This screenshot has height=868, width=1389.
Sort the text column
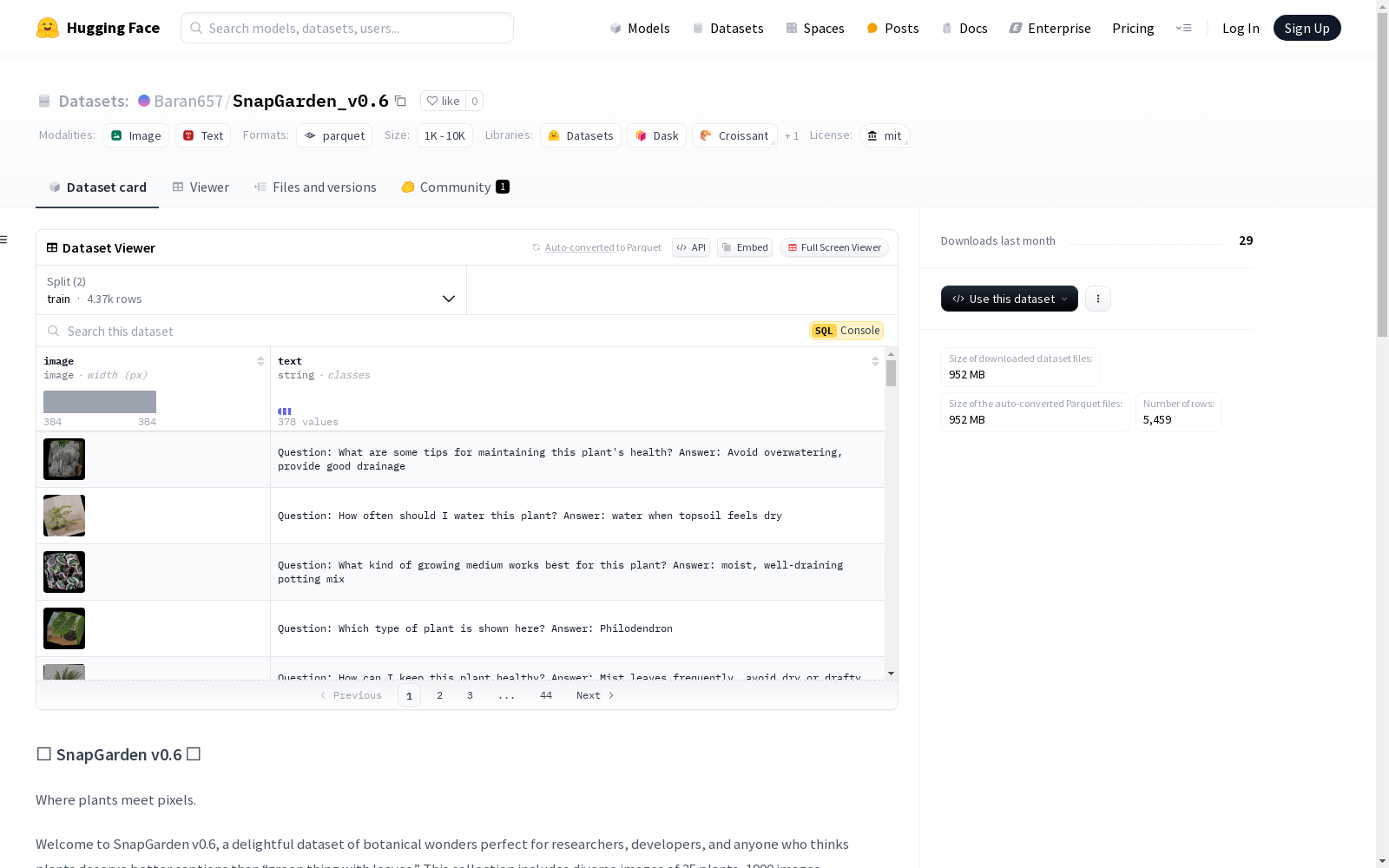[875, 361]
